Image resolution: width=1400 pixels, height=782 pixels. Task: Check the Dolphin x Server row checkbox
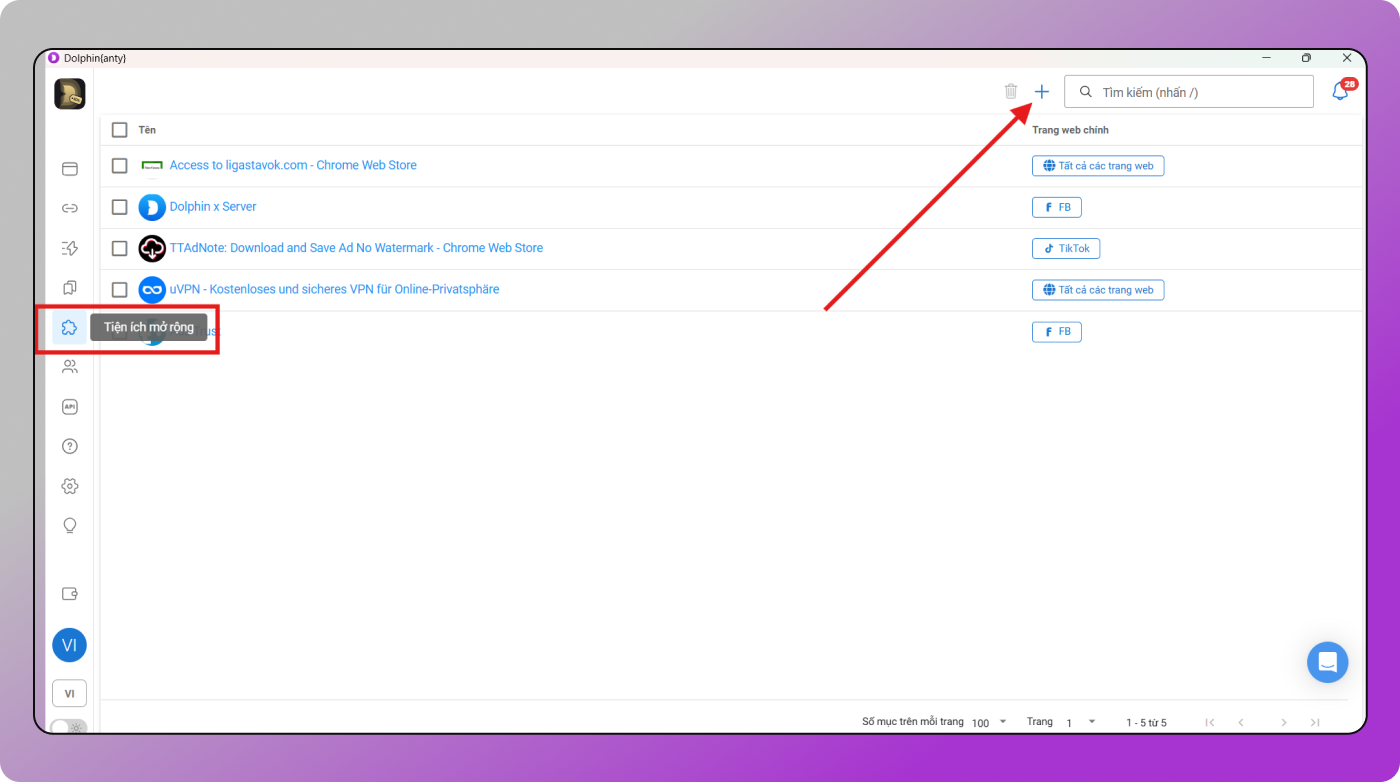click(x=120, y=207)
